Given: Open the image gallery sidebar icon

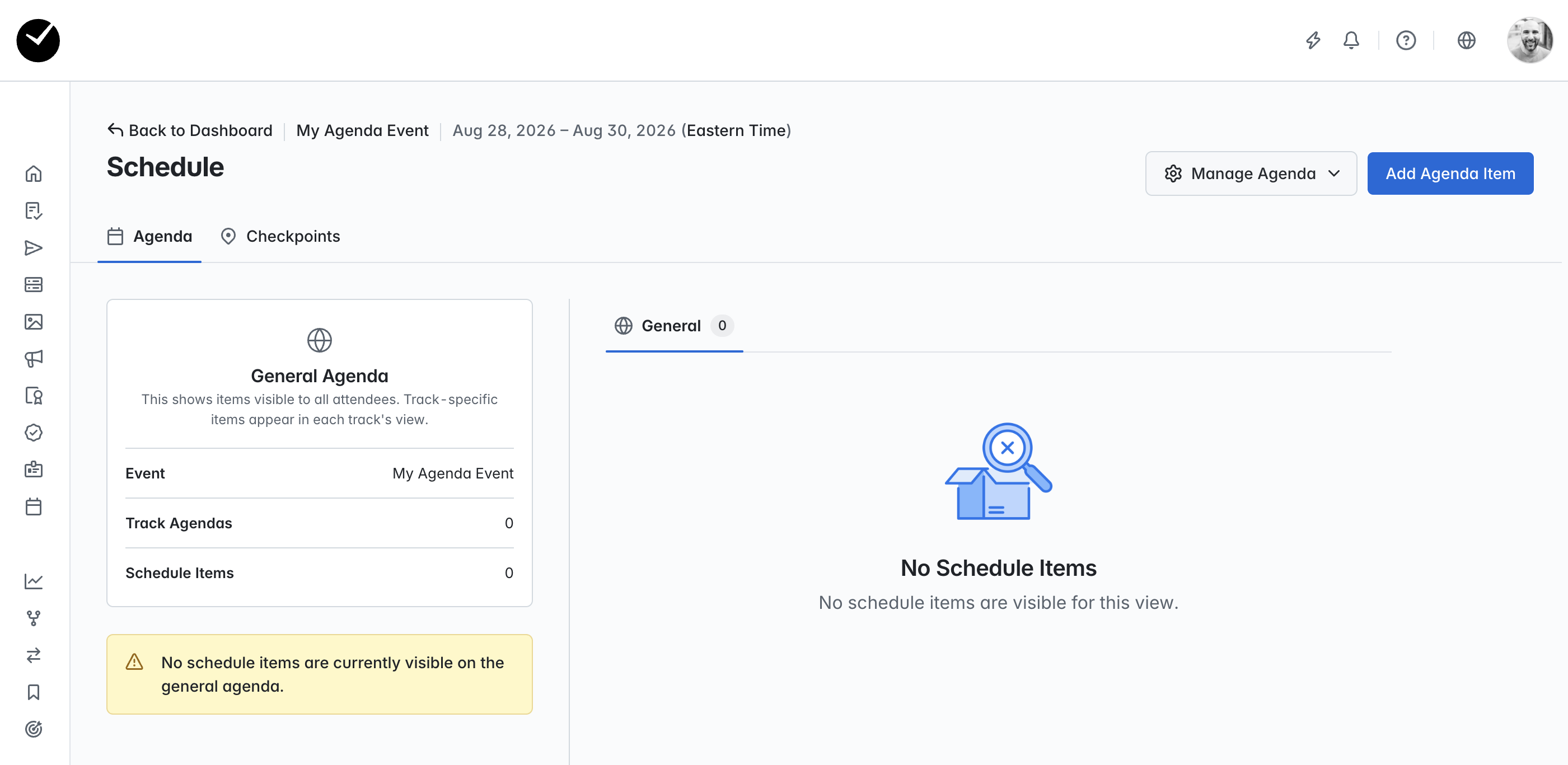Looking at the screenshot, I should click(x=34, y=322).
